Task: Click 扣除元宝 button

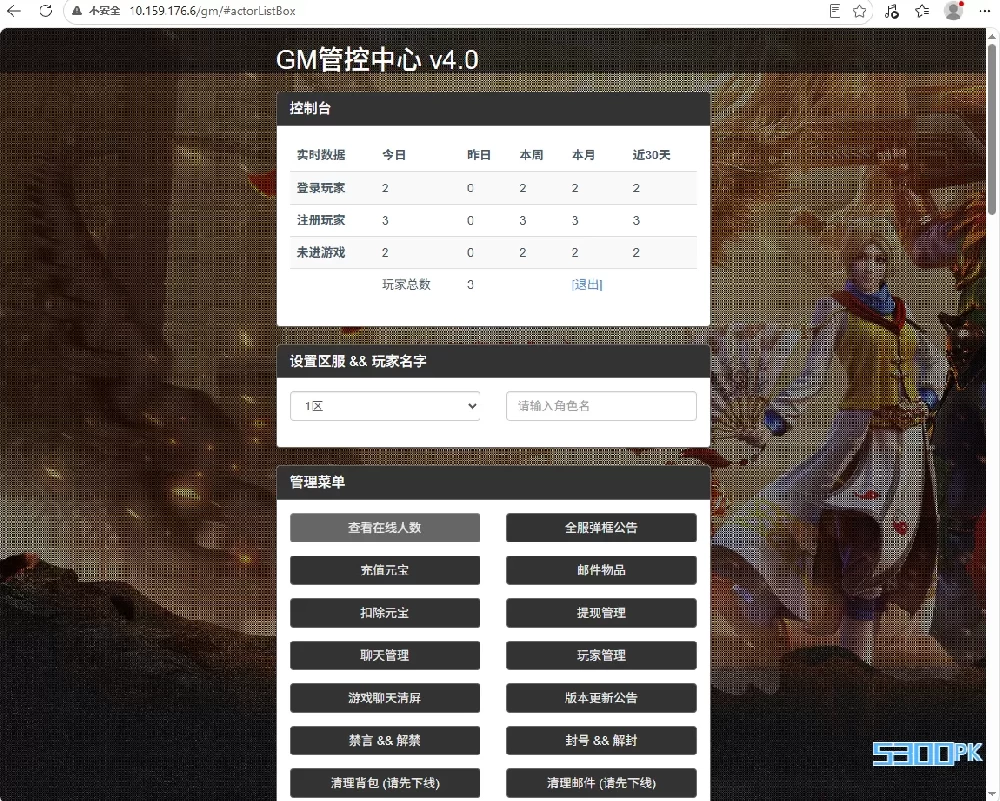Action: coord(385,613)
